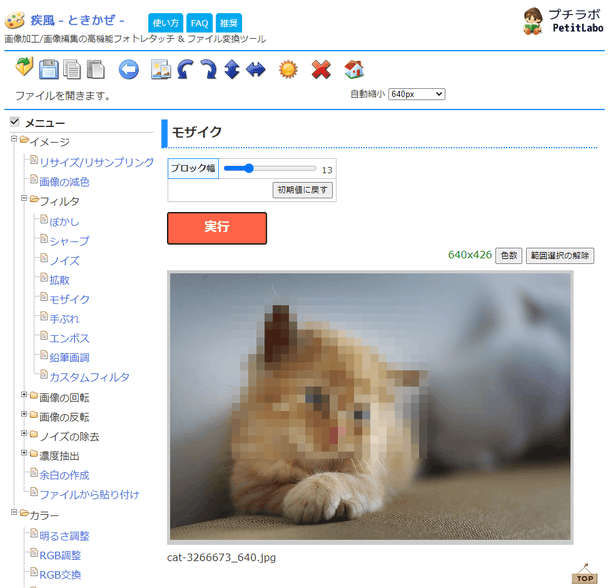
Task: Click the ブロック幅 slider handle
Action: click(249, 168)
